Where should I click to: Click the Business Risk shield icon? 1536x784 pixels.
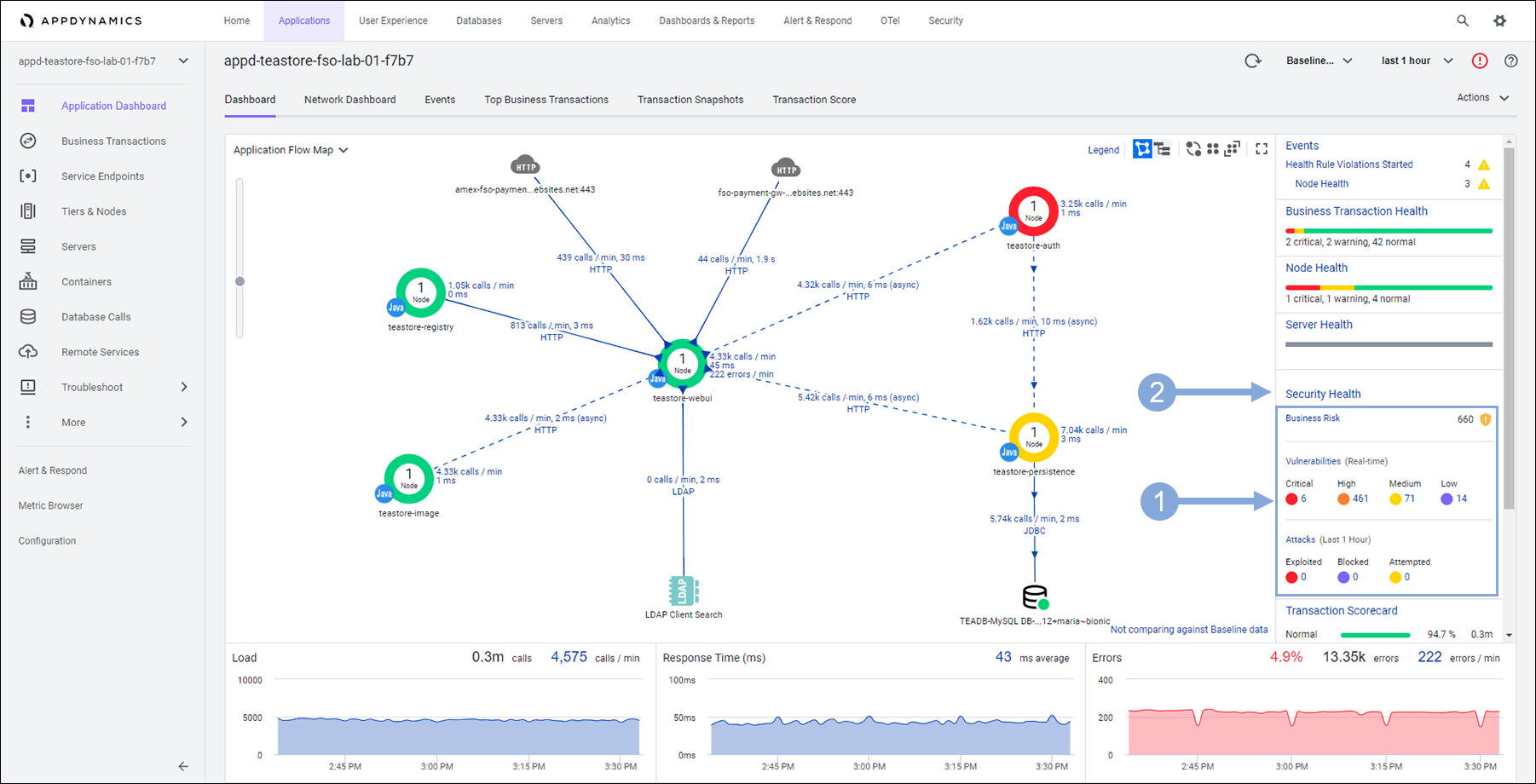click(x=1486, y=419)
